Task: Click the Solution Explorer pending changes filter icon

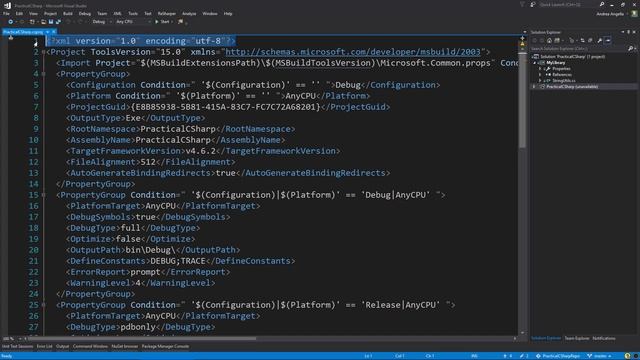Action: tap(572, 40)
